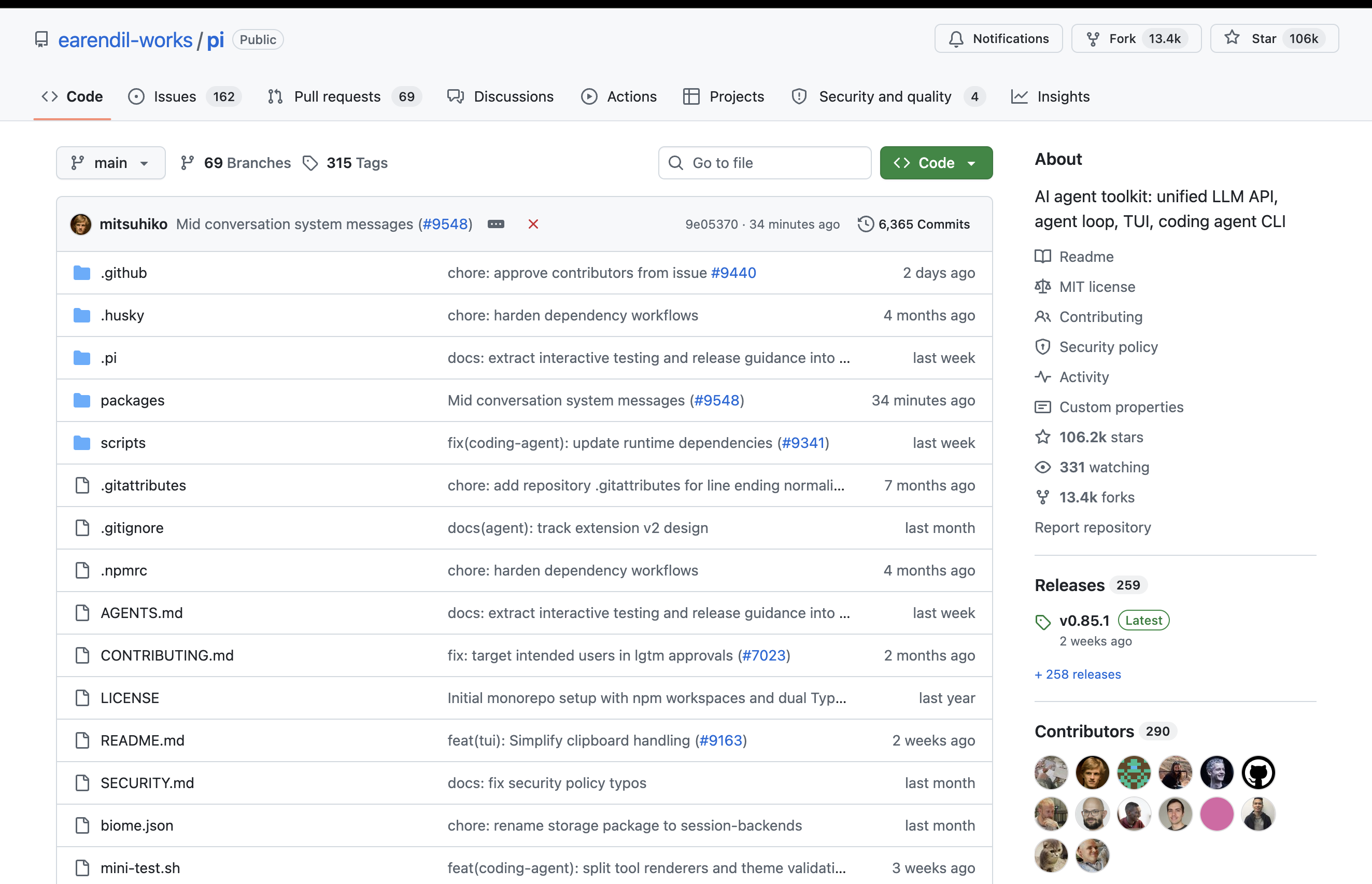
Task: Expand the main branch selector dropdown
Action: point(111,163)
